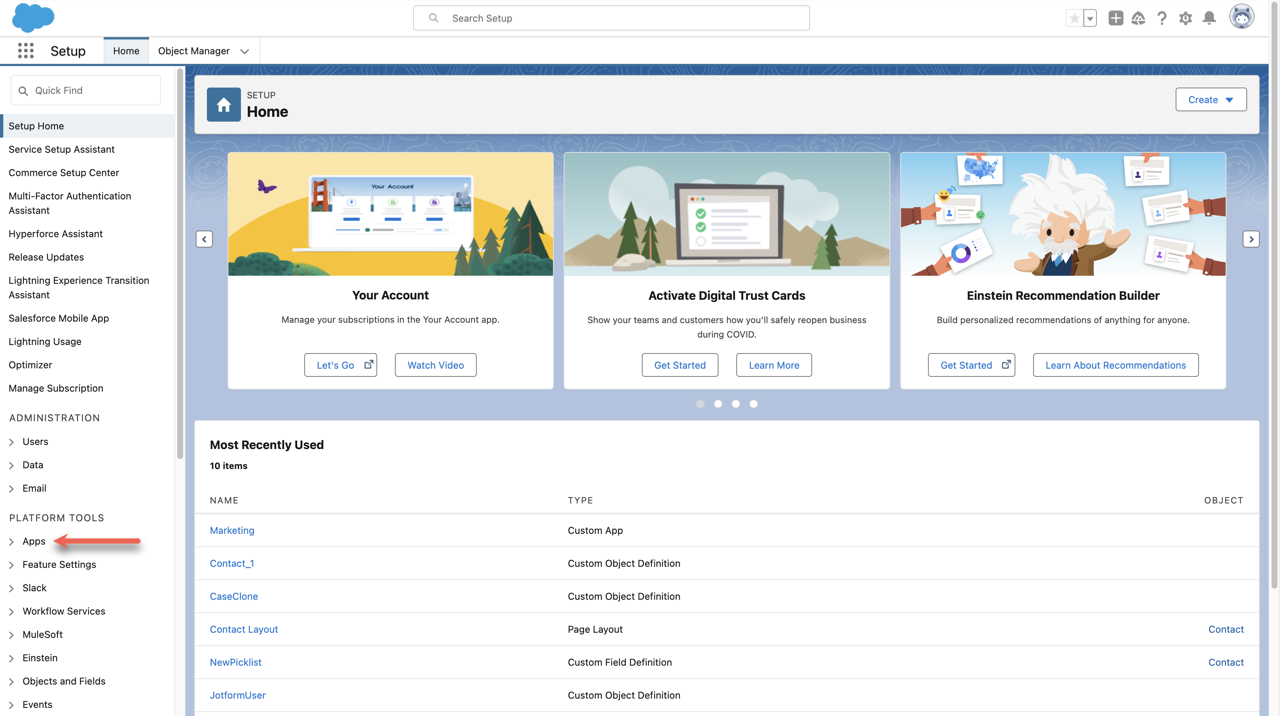Open the Marketing custom app link

click(232, 531)
